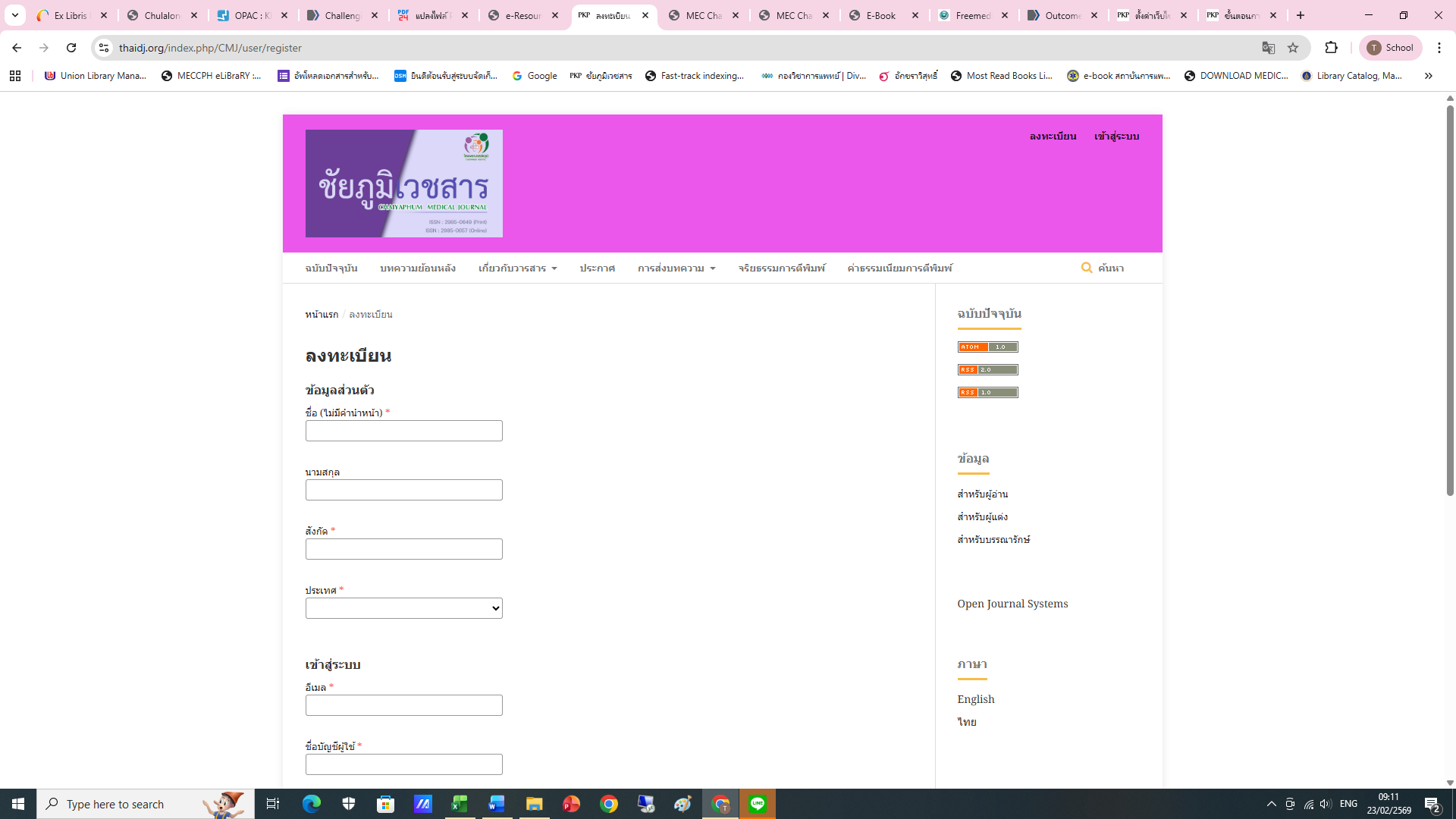
Task: Expand the เกี่ยวกับวารสาร menu
Action: coord(517,268)
